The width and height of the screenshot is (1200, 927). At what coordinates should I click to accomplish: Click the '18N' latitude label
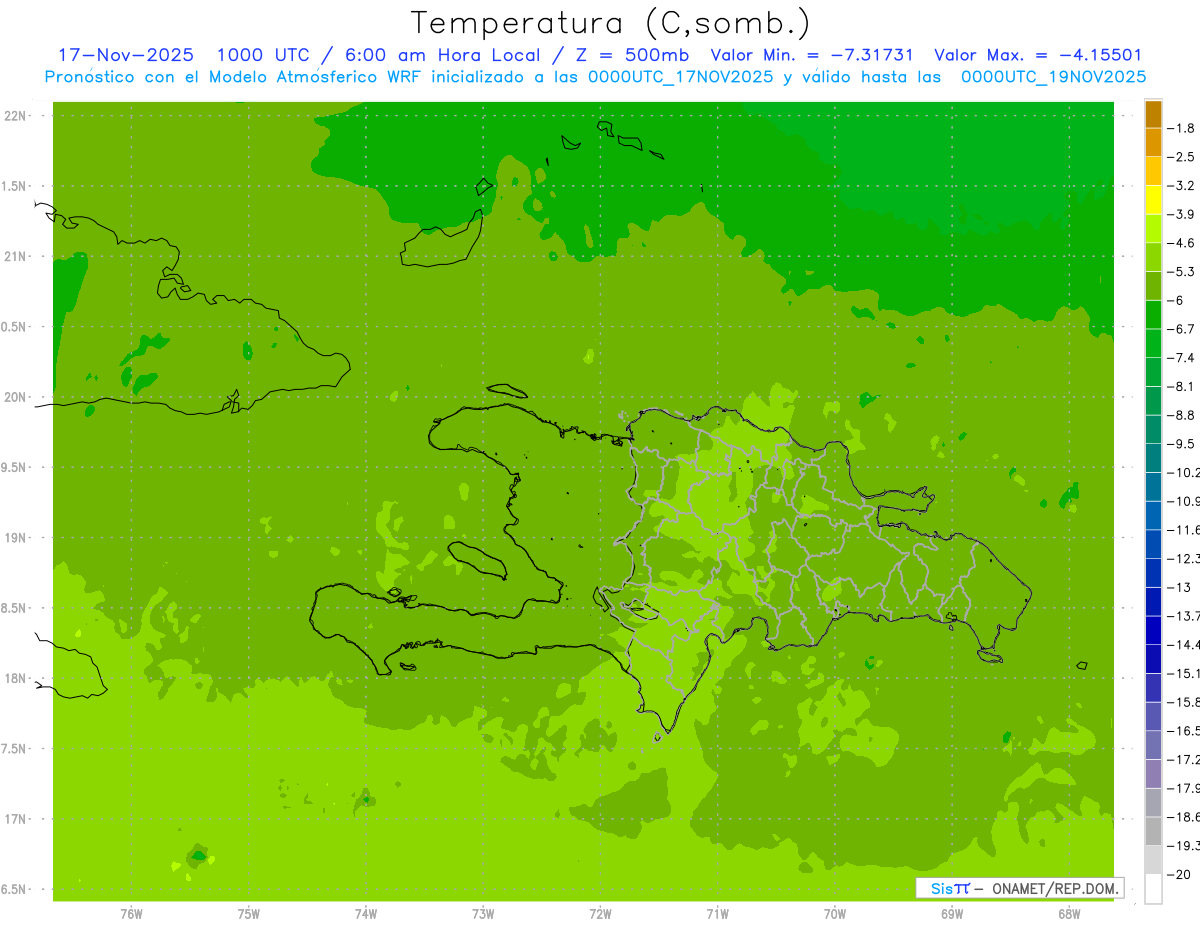17,678
